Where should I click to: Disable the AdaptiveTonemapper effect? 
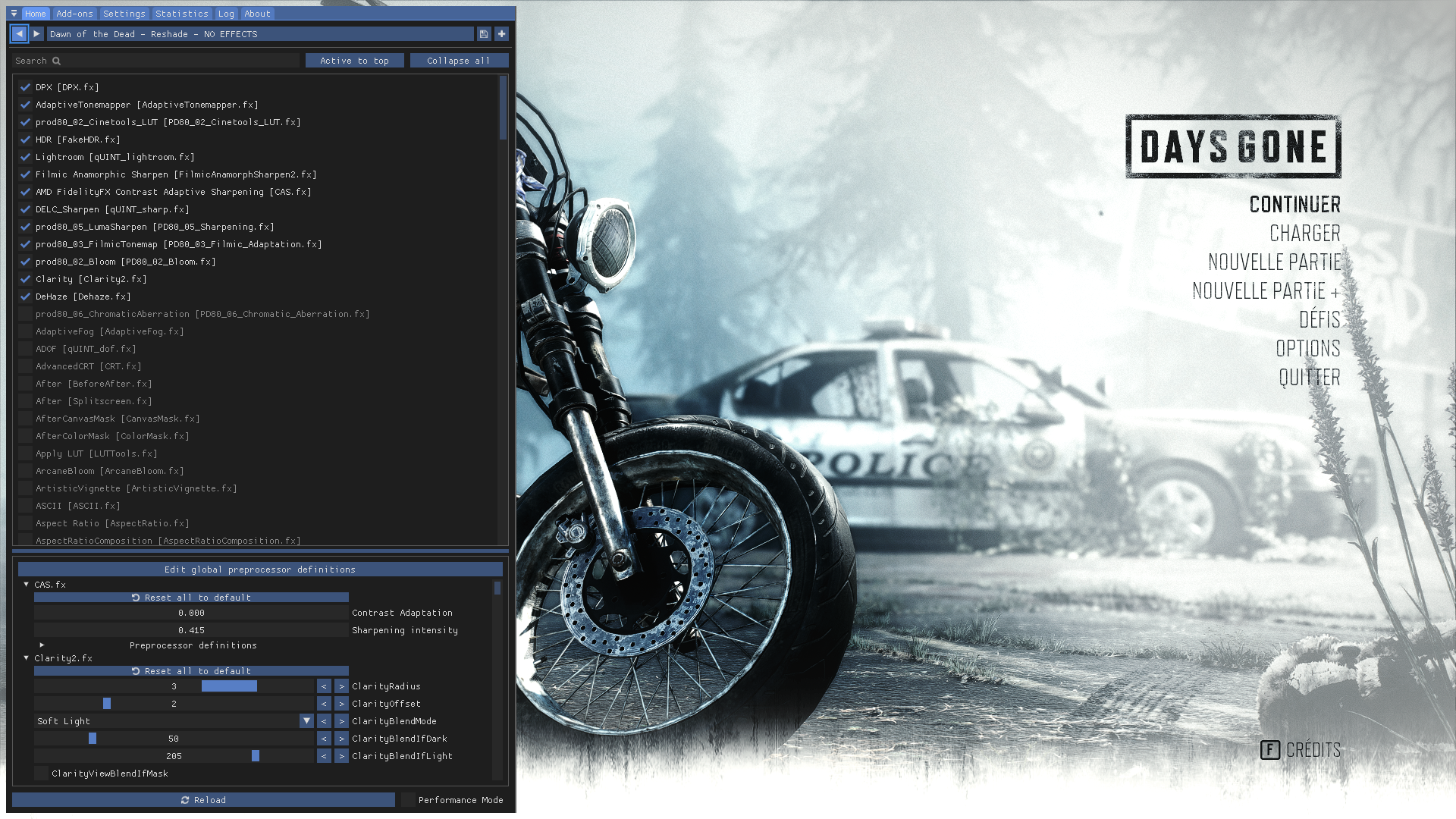pyautogui.click(x=25, y=105)
